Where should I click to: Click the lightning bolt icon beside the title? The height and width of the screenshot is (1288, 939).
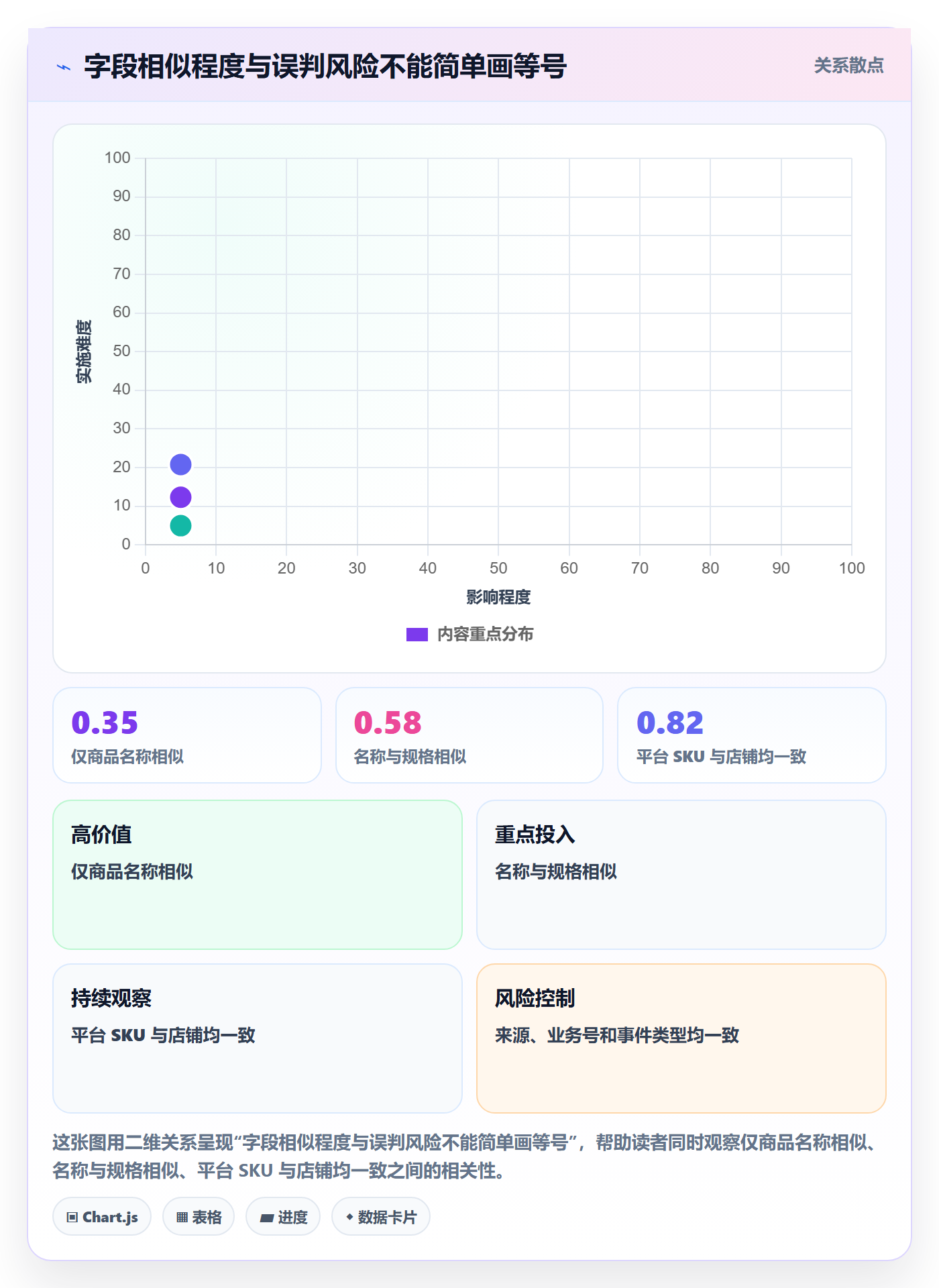[64, 67]
